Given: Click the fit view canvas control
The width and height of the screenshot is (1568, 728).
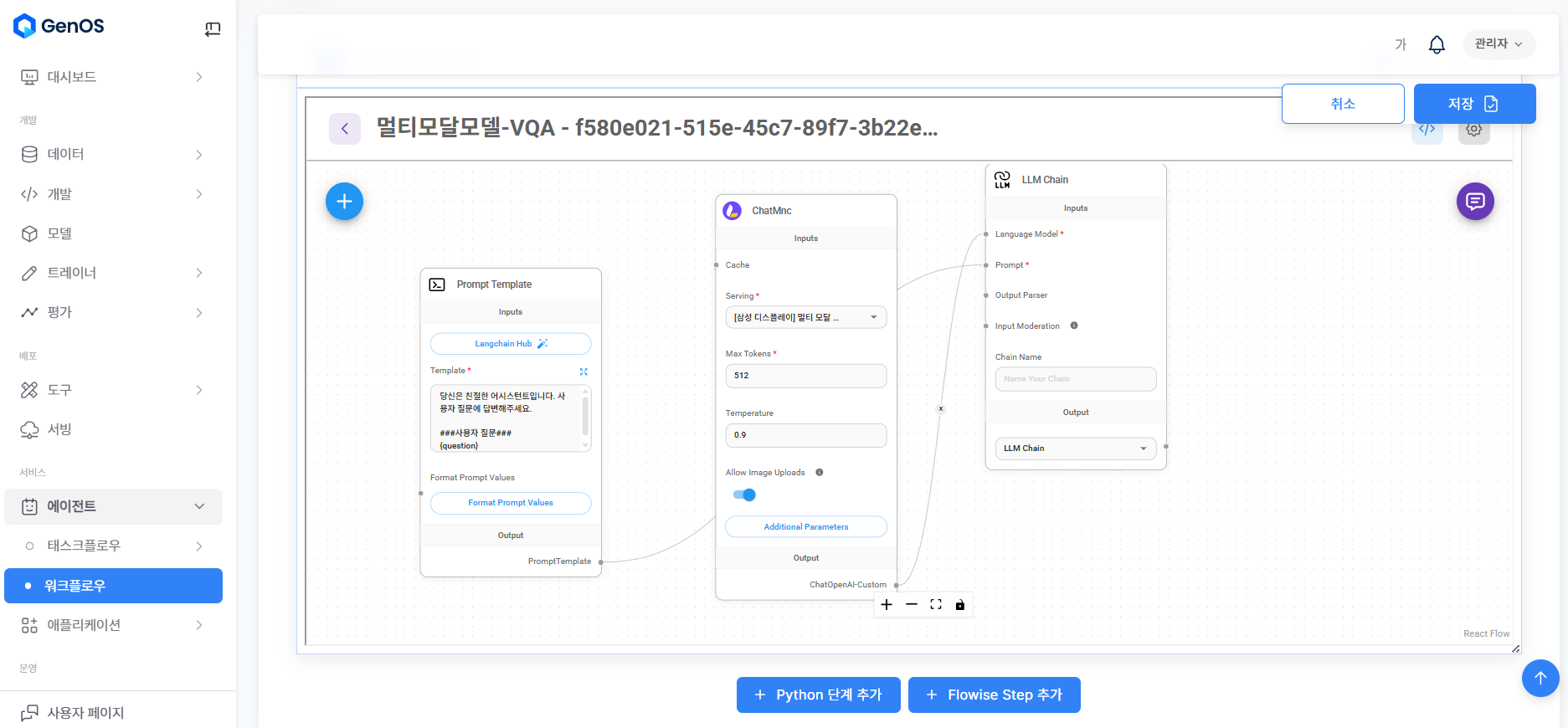Looking at the screenshot, I should click(935, 604).
